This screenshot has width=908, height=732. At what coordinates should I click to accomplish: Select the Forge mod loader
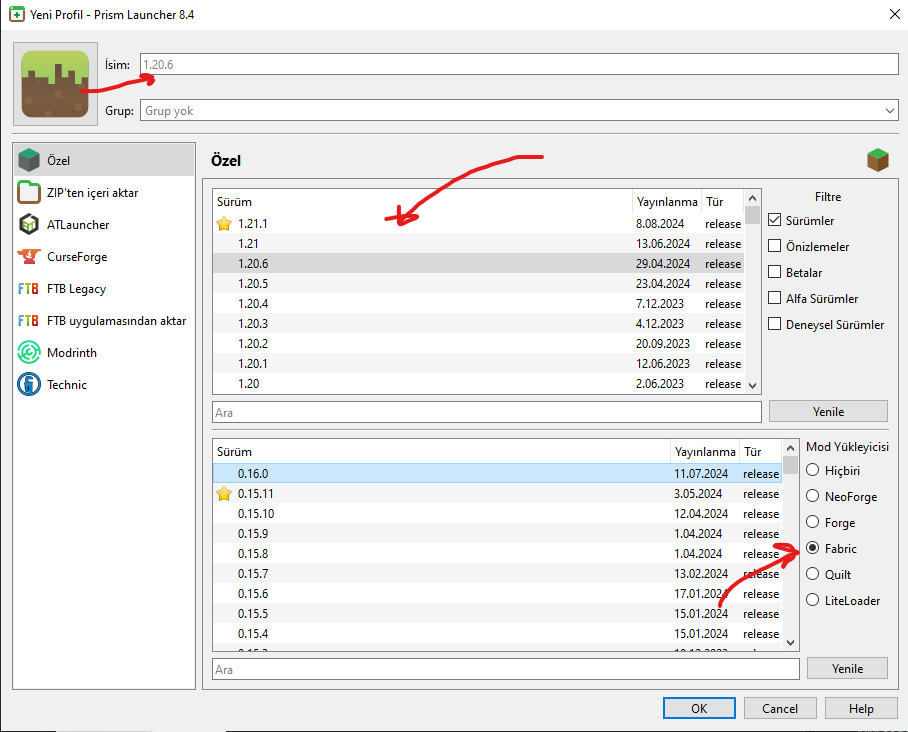812,522
